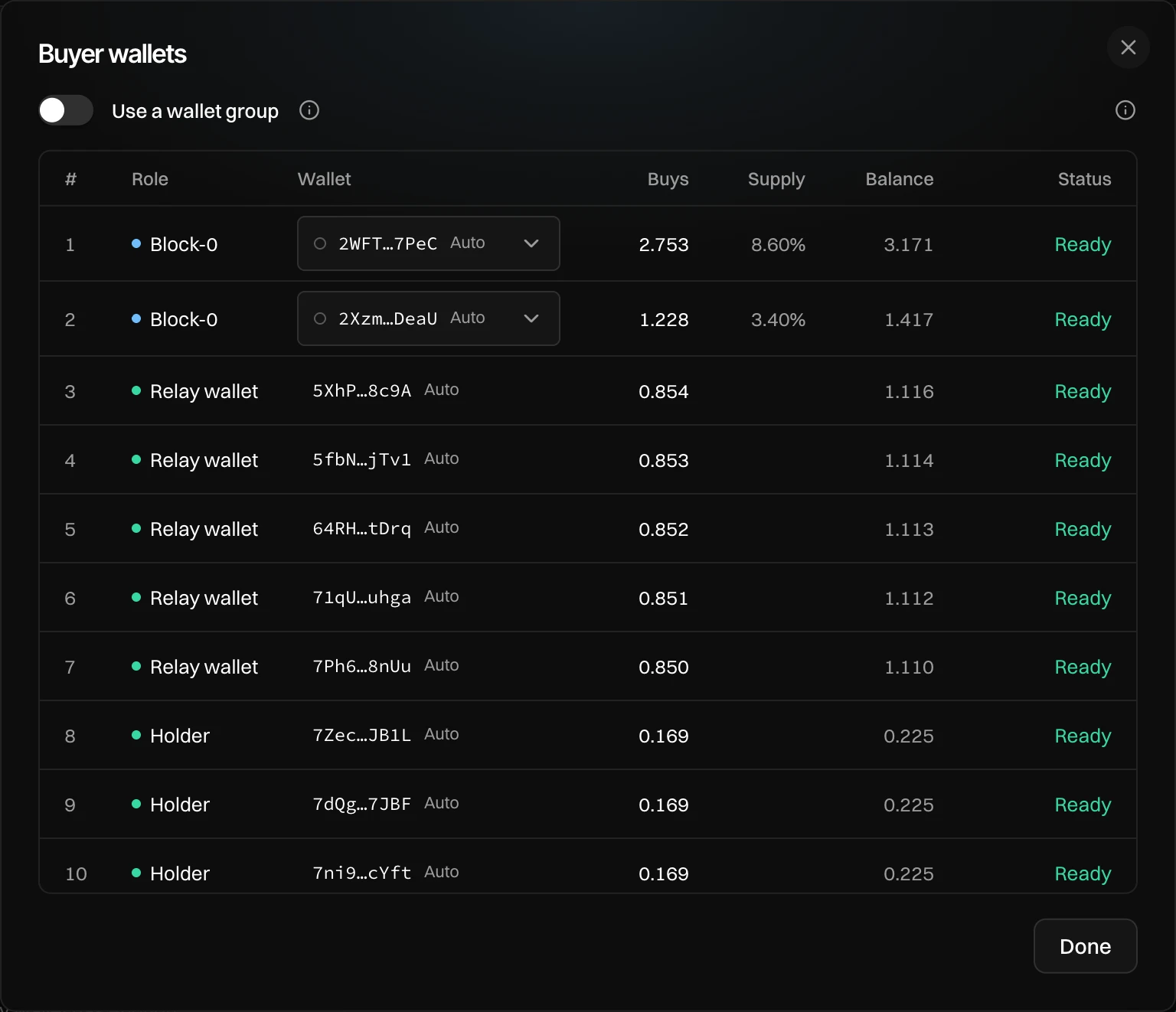Click the Buyer wallets dialog title
1176x1012 pixels.
[113, 54]
